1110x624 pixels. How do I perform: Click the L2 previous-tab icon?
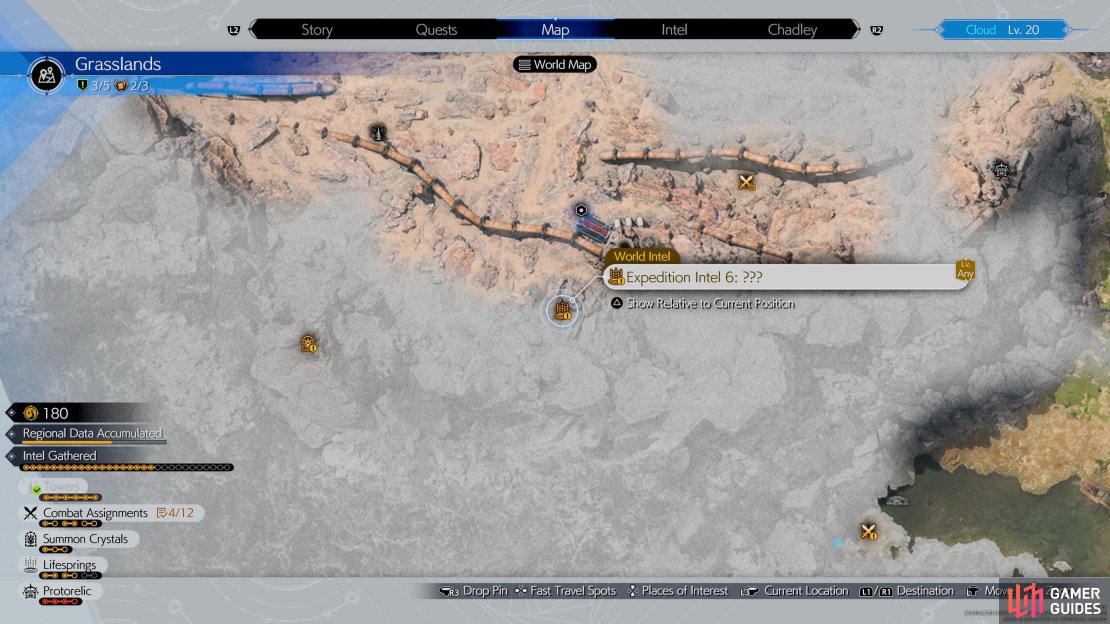tap(234, 30)
